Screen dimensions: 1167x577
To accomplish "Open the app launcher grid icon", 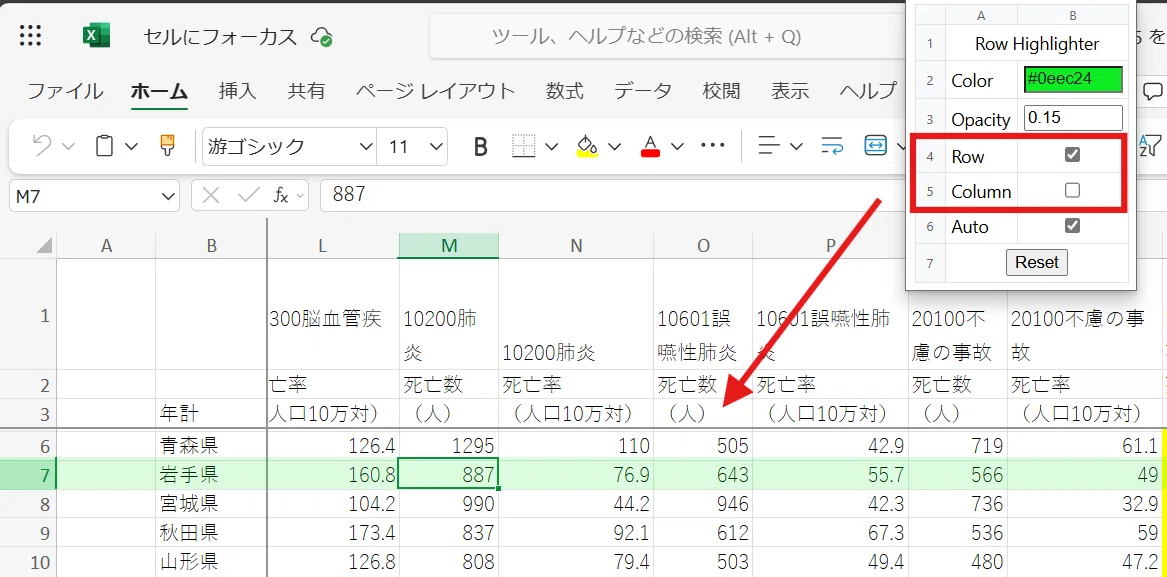I will coord(30,36).
